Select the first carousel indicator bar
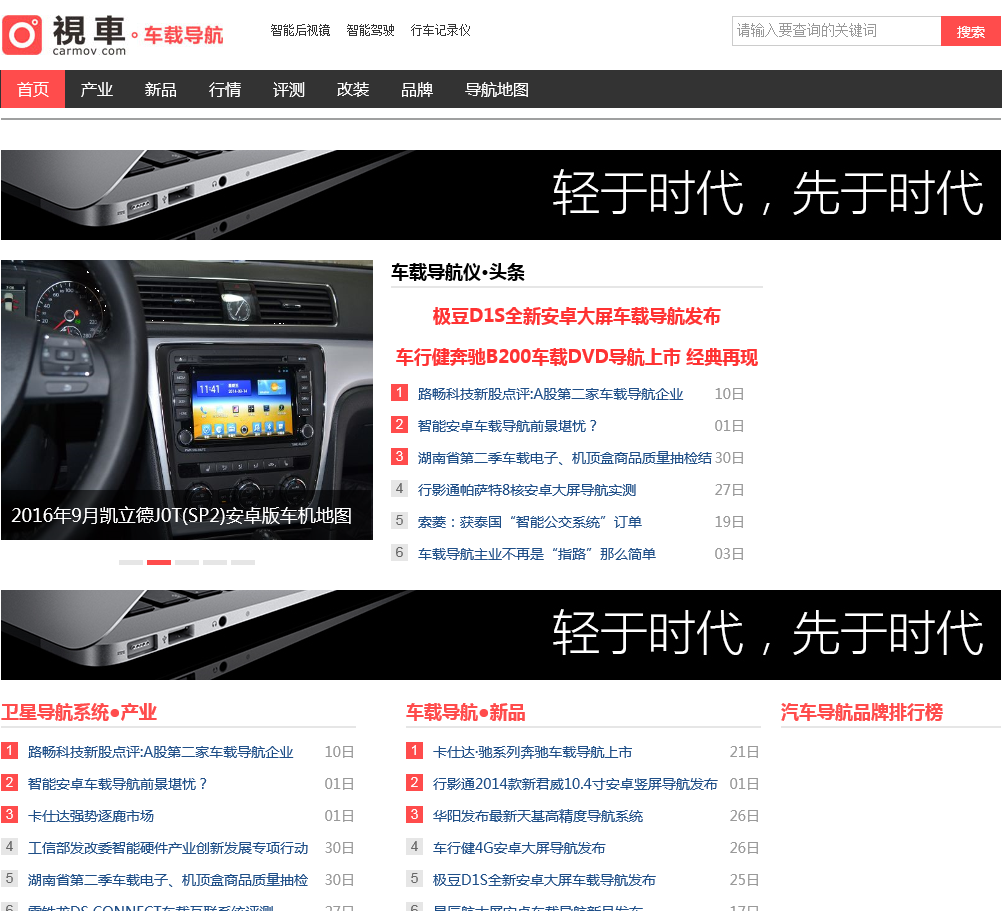This screenshot has height=911, width=1002. pos(131,562)
